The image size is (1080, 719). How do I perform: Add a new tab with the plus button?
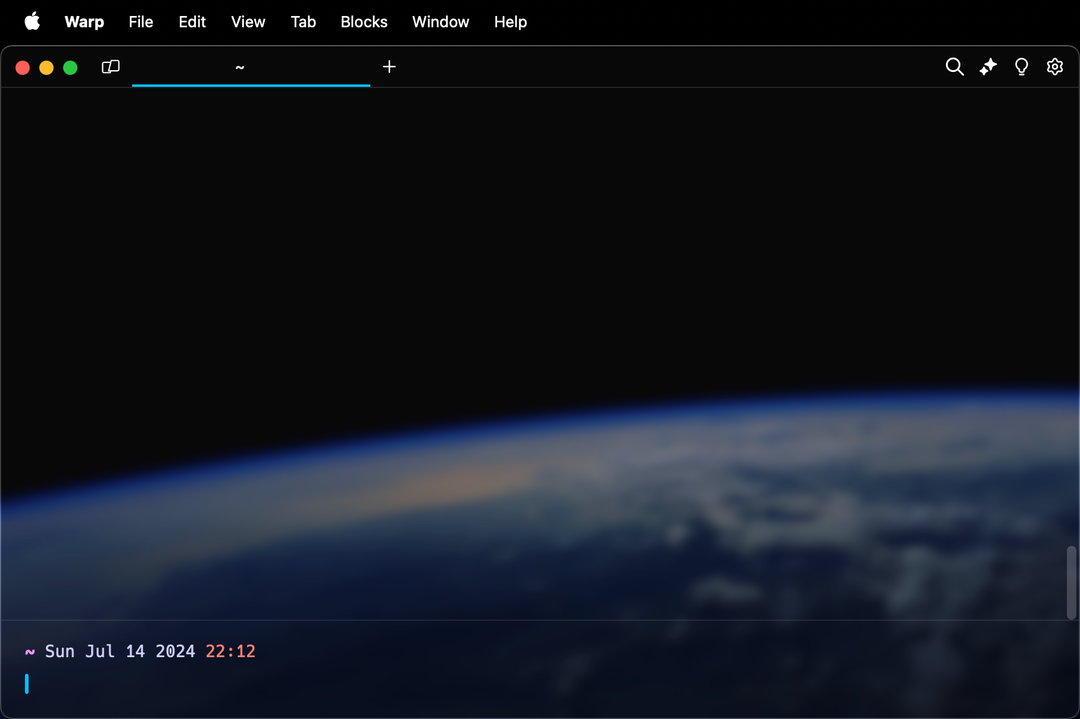coord(389,67)
